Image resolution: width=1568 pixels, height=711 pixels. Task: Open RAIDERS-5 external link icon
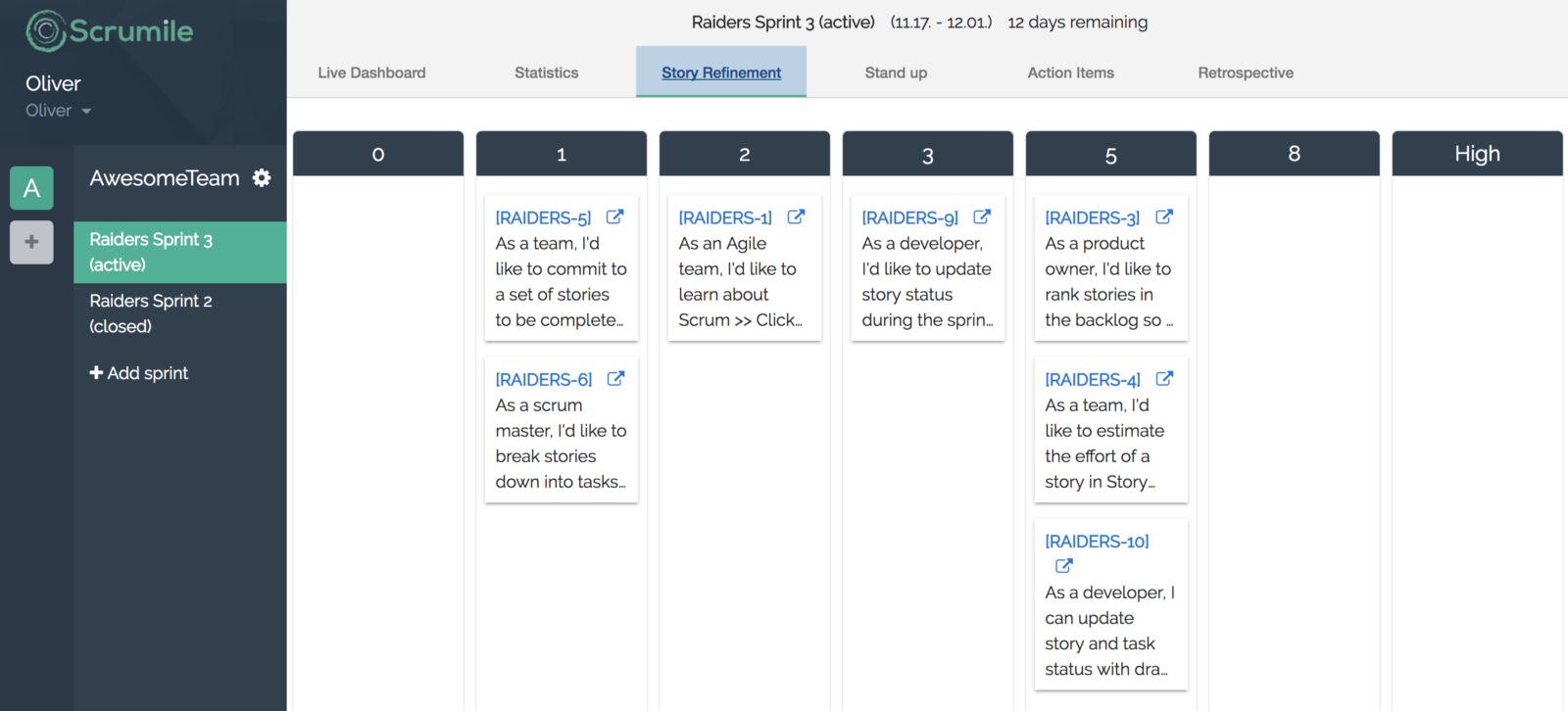615,217
